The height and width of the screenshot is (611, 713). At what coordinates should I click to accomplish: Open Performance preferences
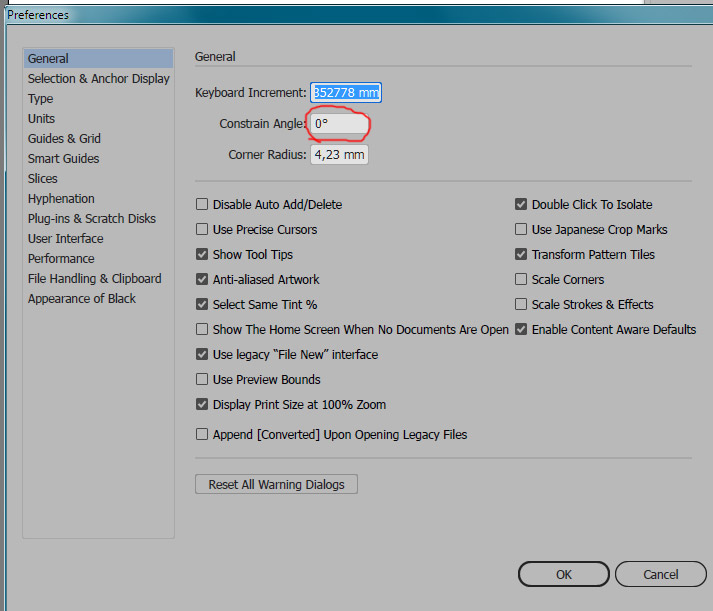[61, 259]
